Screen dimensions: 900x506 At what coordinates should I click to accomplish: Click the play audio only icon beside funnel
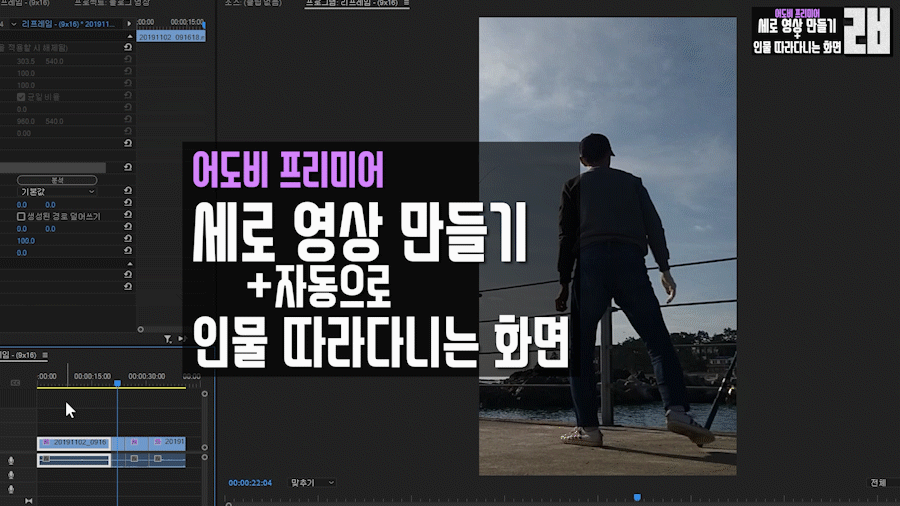click(x=181, y=339)
